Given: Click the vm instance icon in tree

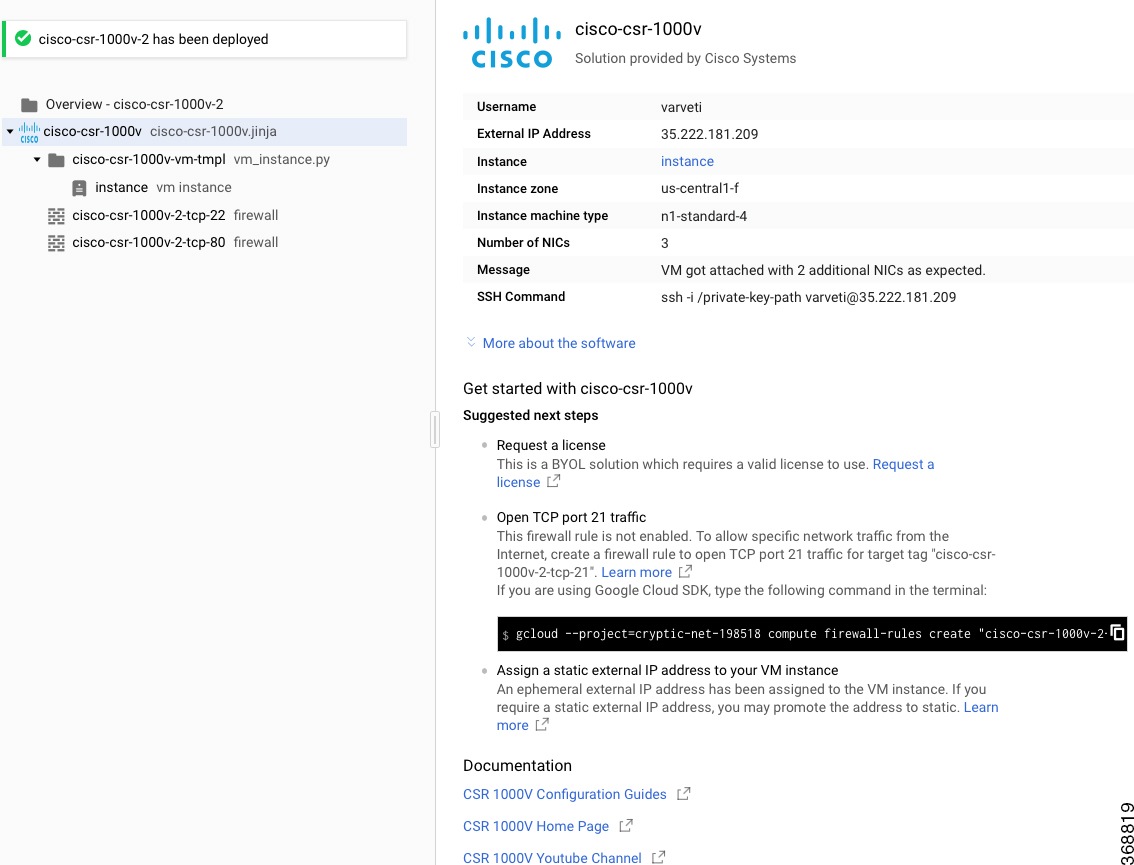Looking at the screenshot, I should pos(79,188).
